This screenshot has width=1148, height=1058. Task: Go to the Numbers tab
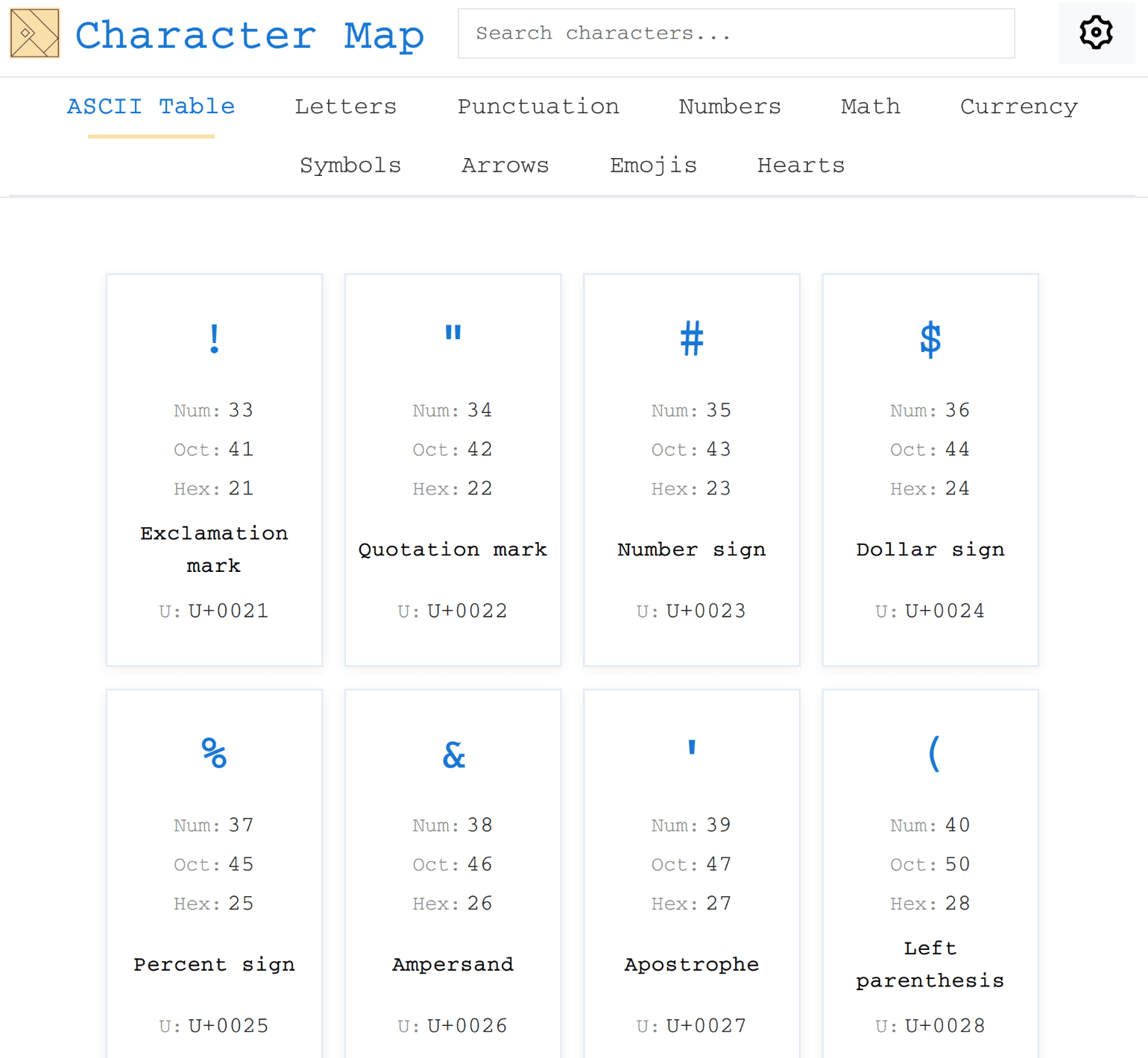[x=730, y=107]
